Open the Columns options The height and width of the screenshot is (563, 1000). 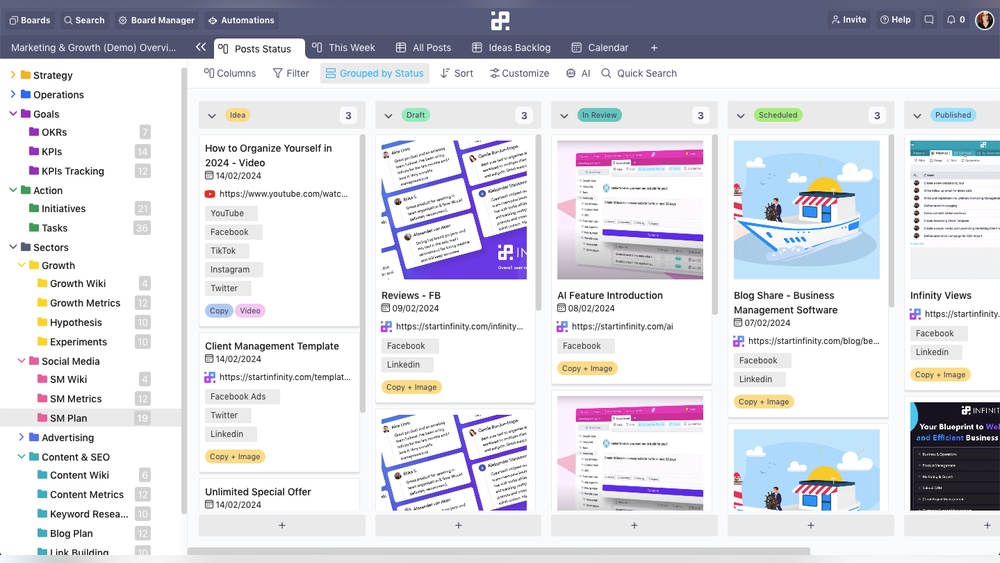[x=230, y=73]
